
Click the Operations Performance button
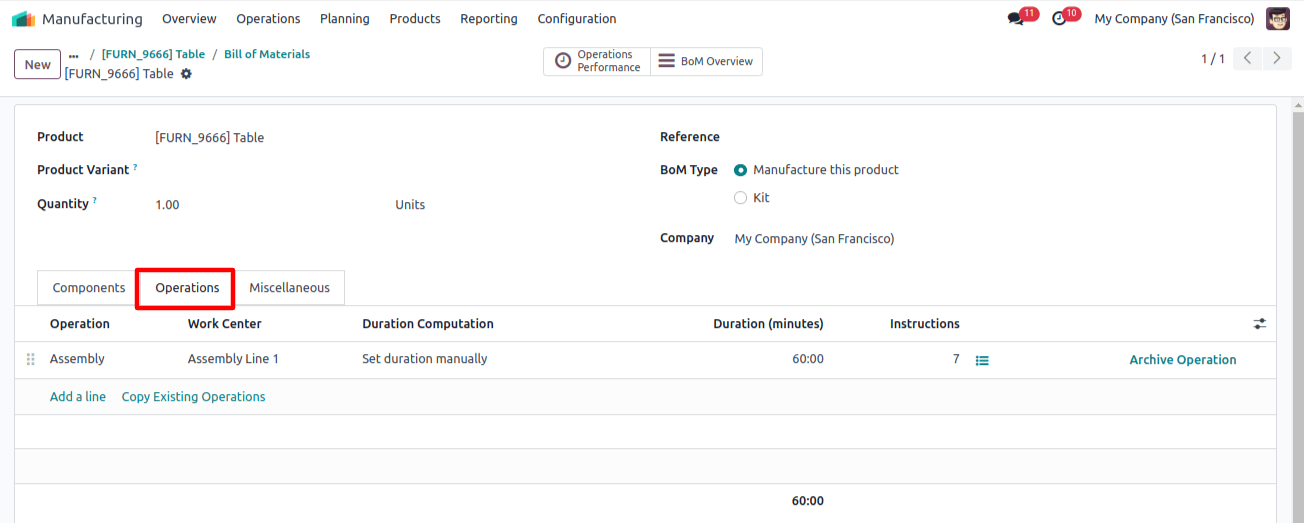pyautogui.click(x=597, y=61)
